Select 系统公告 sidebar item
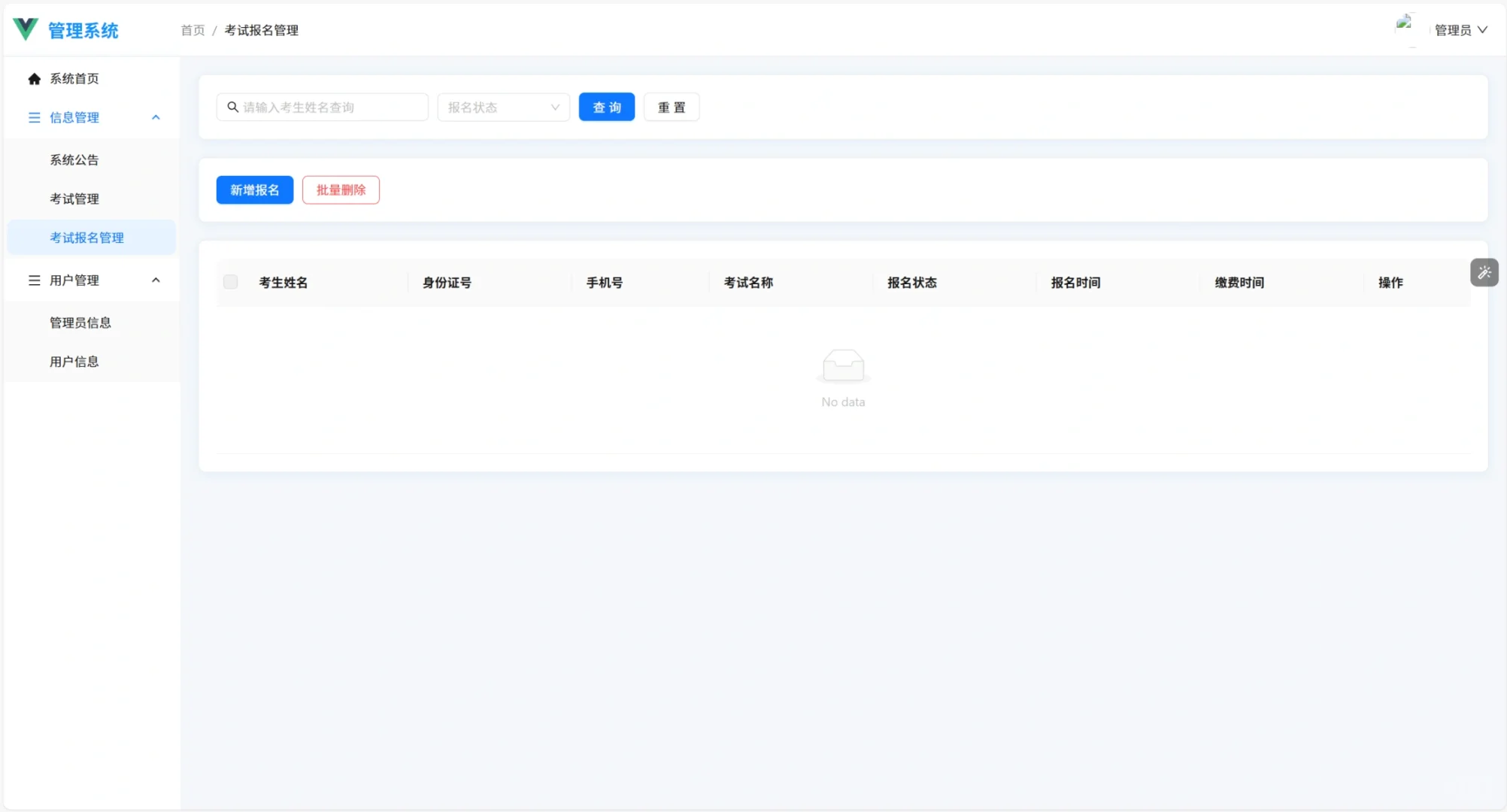This screenshot has height=812, width=1507. click(74, 159)
